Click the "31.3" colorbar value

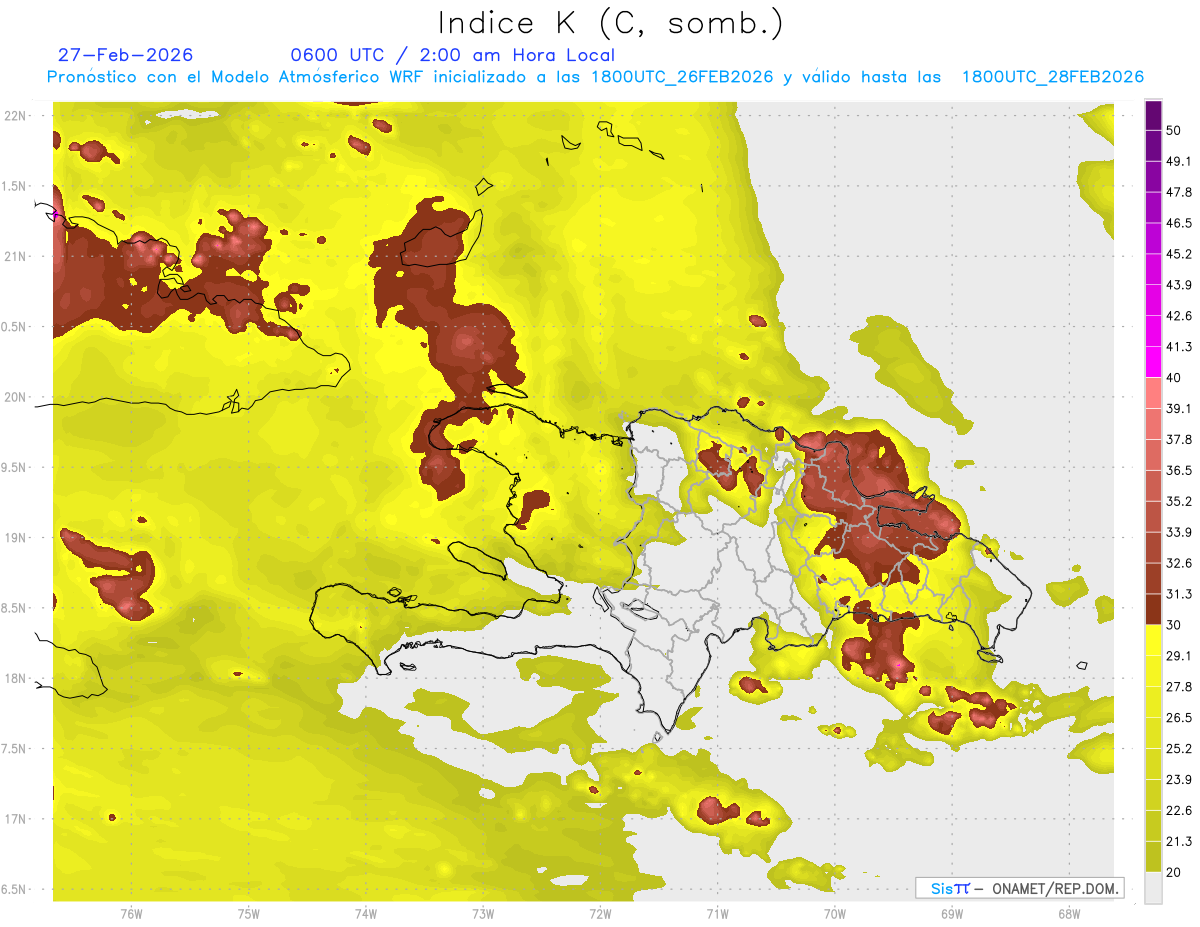pos(1179,594)
